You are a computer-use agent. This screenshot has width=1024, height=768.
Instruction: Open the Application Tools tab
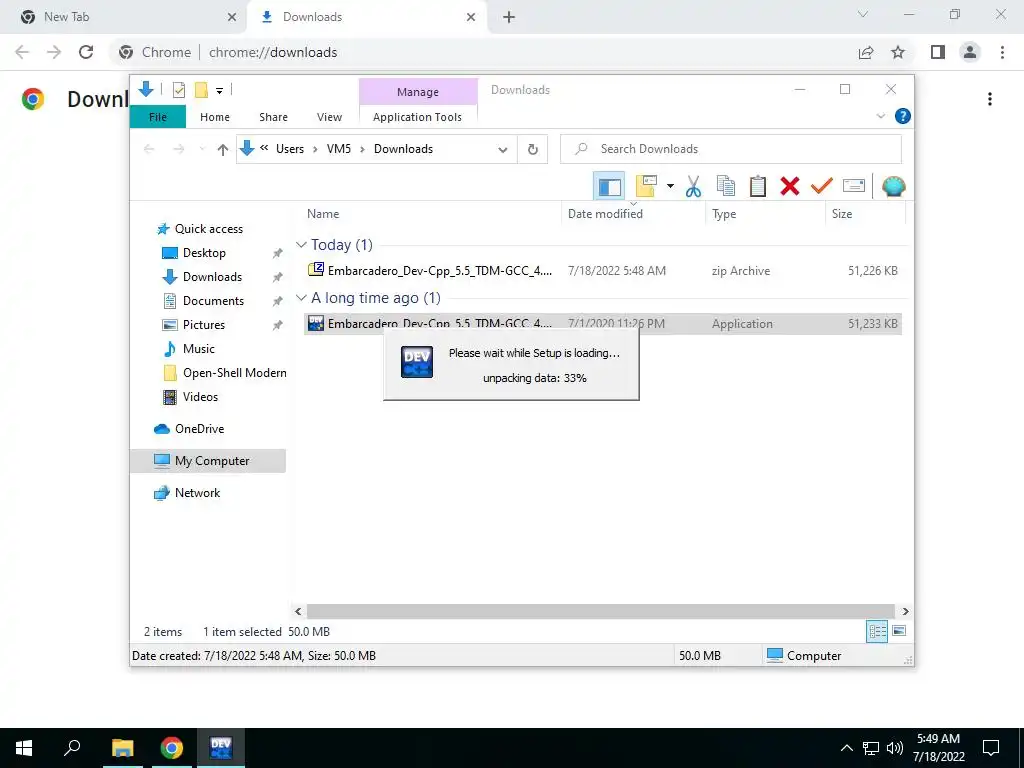[417, 117]
